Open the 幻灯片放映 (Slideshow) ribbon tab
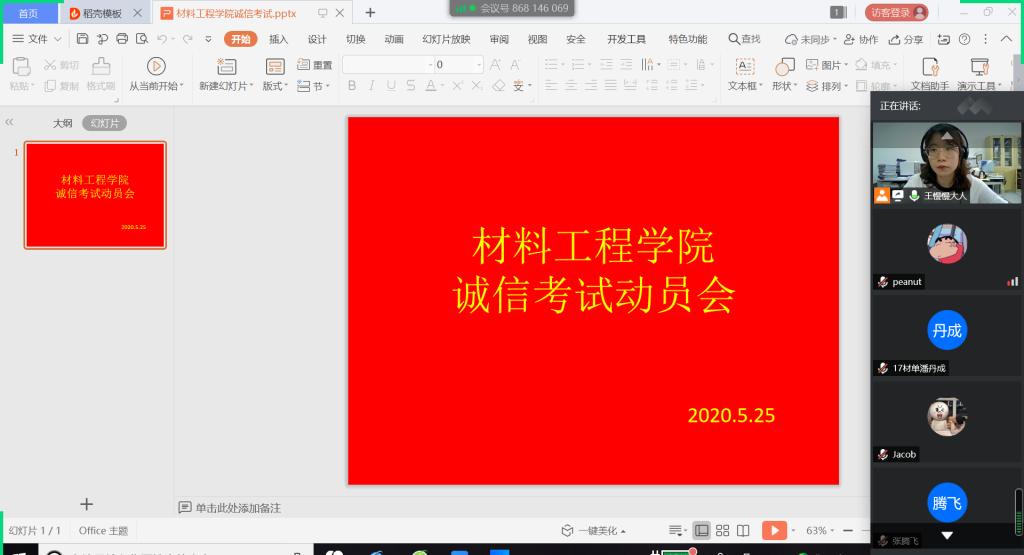This screenshot has height=555, width=1024. coord(446,39)
